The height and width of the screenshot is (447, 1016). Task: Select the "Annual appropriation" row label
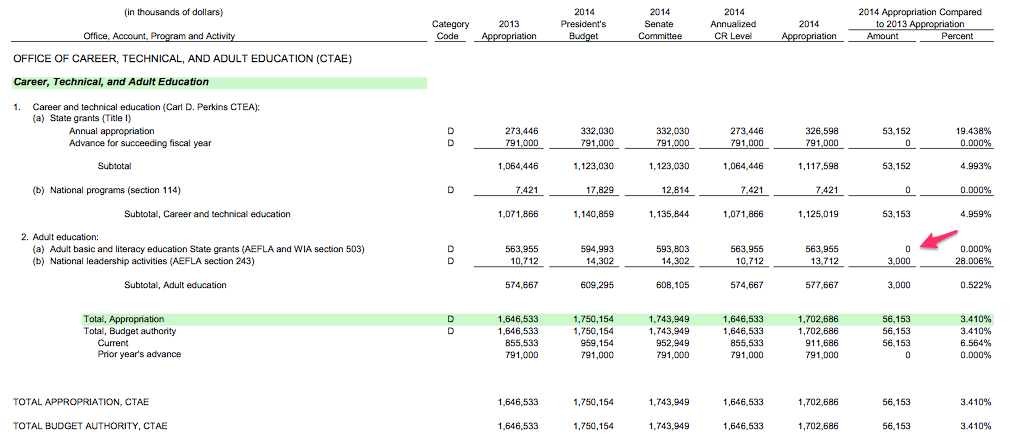tap(112, 131)
